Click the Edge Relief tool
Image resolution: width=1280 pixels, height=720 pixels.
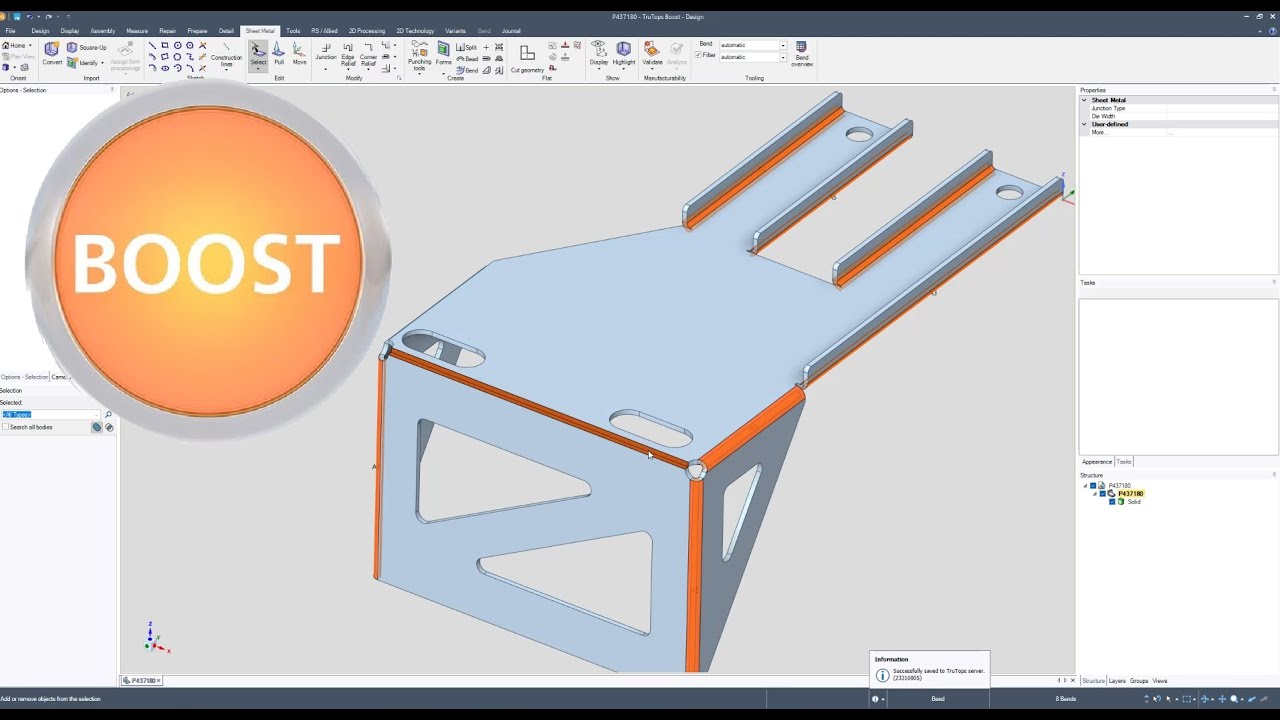click(348, 54)
